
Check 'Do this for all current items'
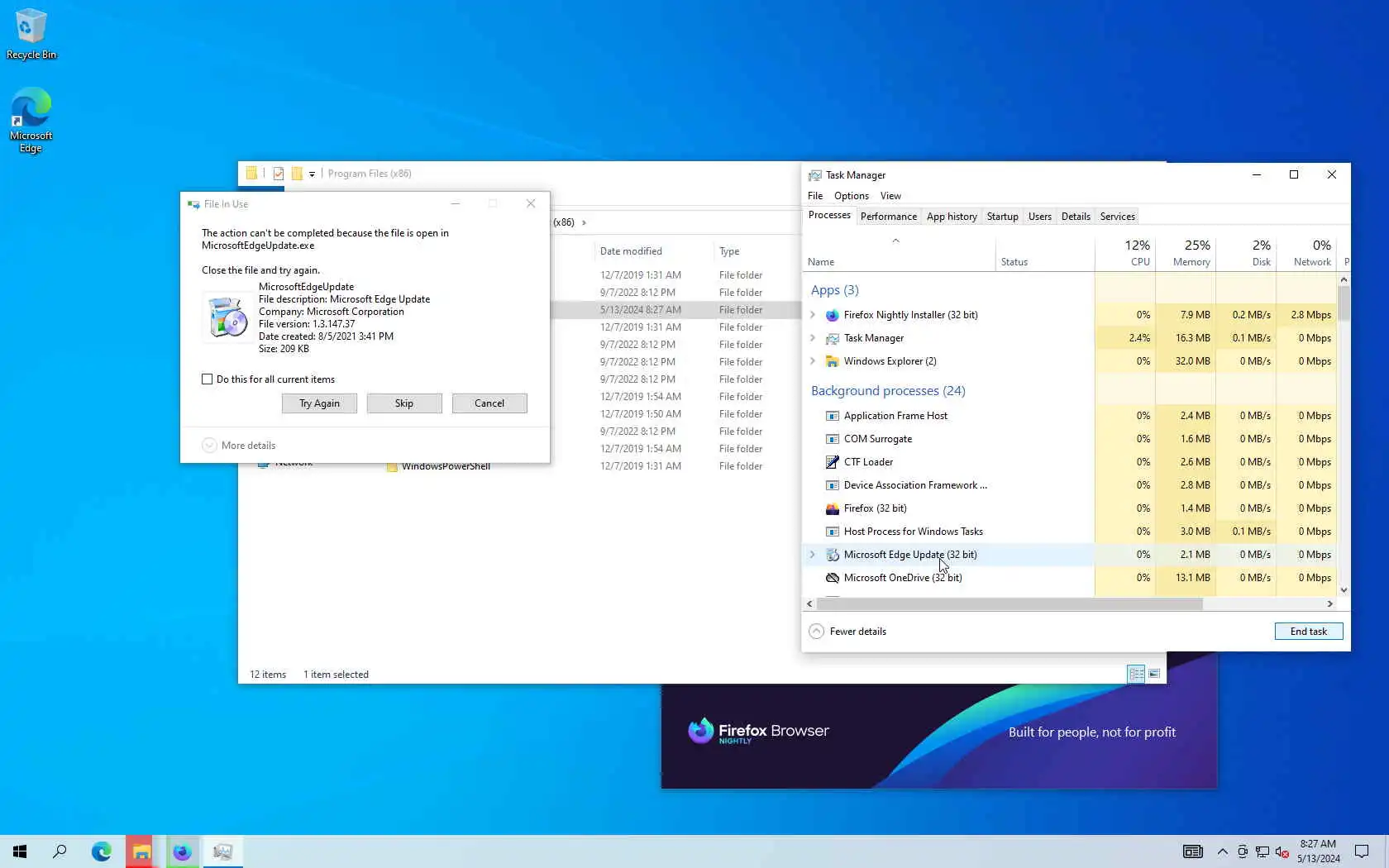pos(208,379)
